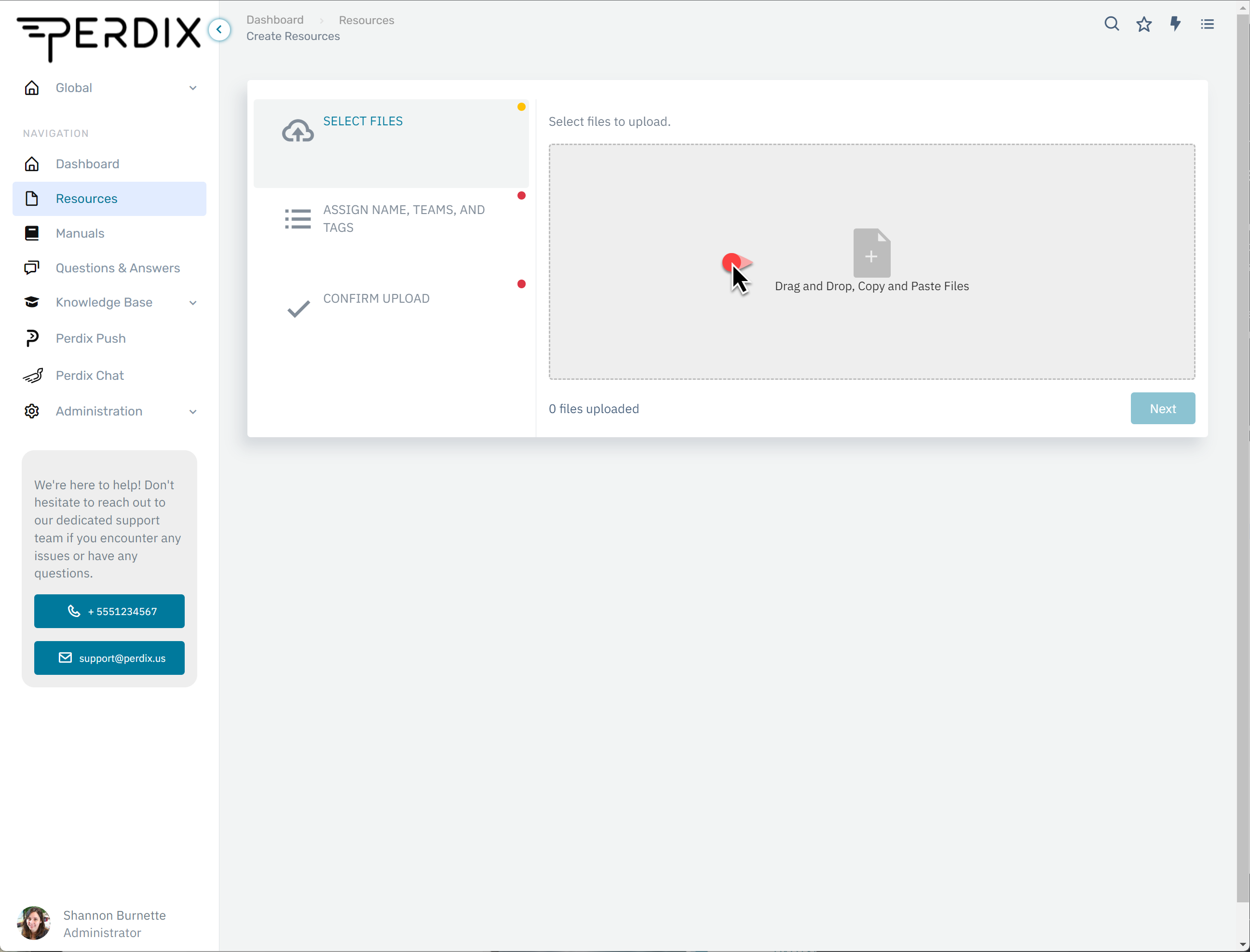The width and height of the screenshot is (1250, 952).
Task: Open Perdix Push from sidebar
Action: 109,338
